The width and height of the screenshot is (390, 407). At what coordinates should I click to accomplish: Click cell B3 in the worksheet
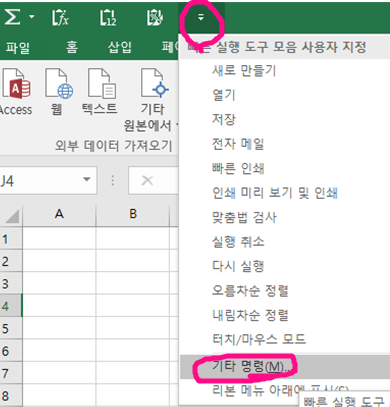(x=133, y=283)
